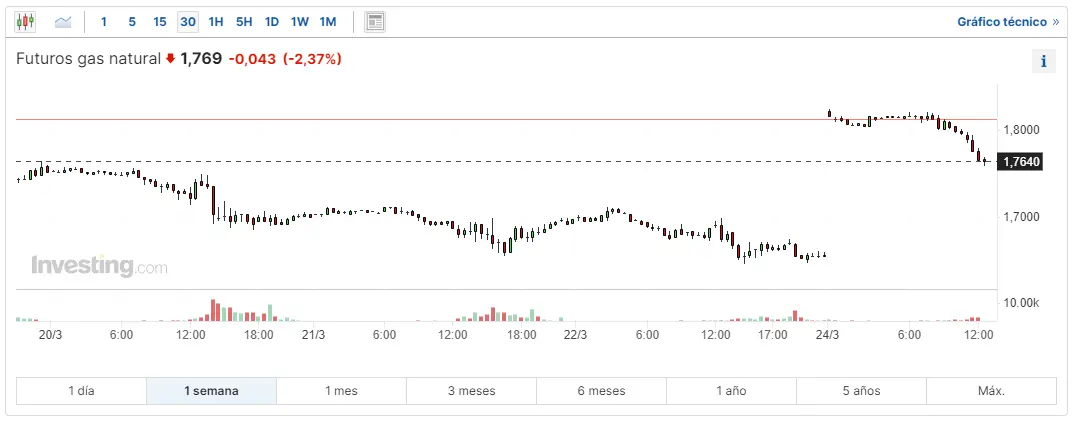Click the red down arrow beside Futuros gas natural

[x=171, y=59]
